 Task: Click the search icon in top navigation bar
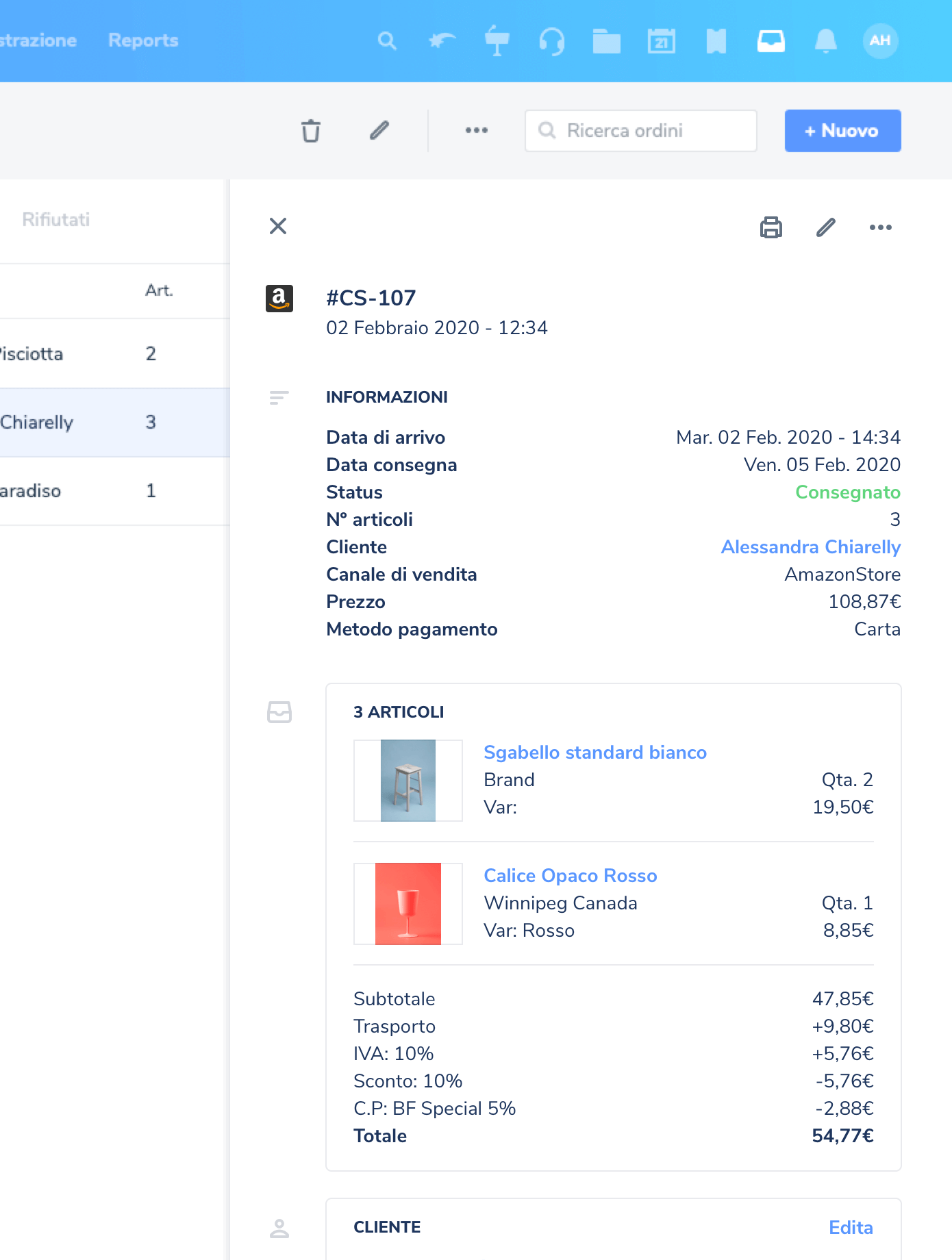[x=387, y=41]
